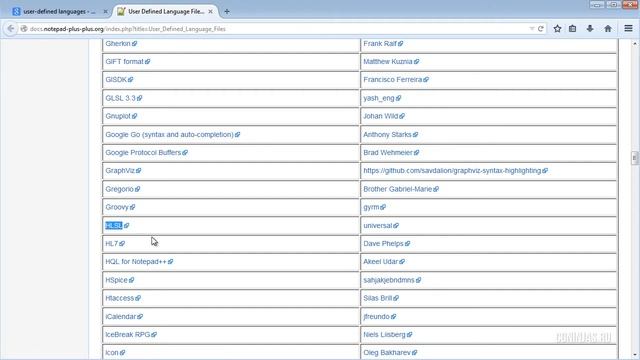640x360 pixels.
Task: Click the vertical scrollbar thumb
Action: point(634,158)
